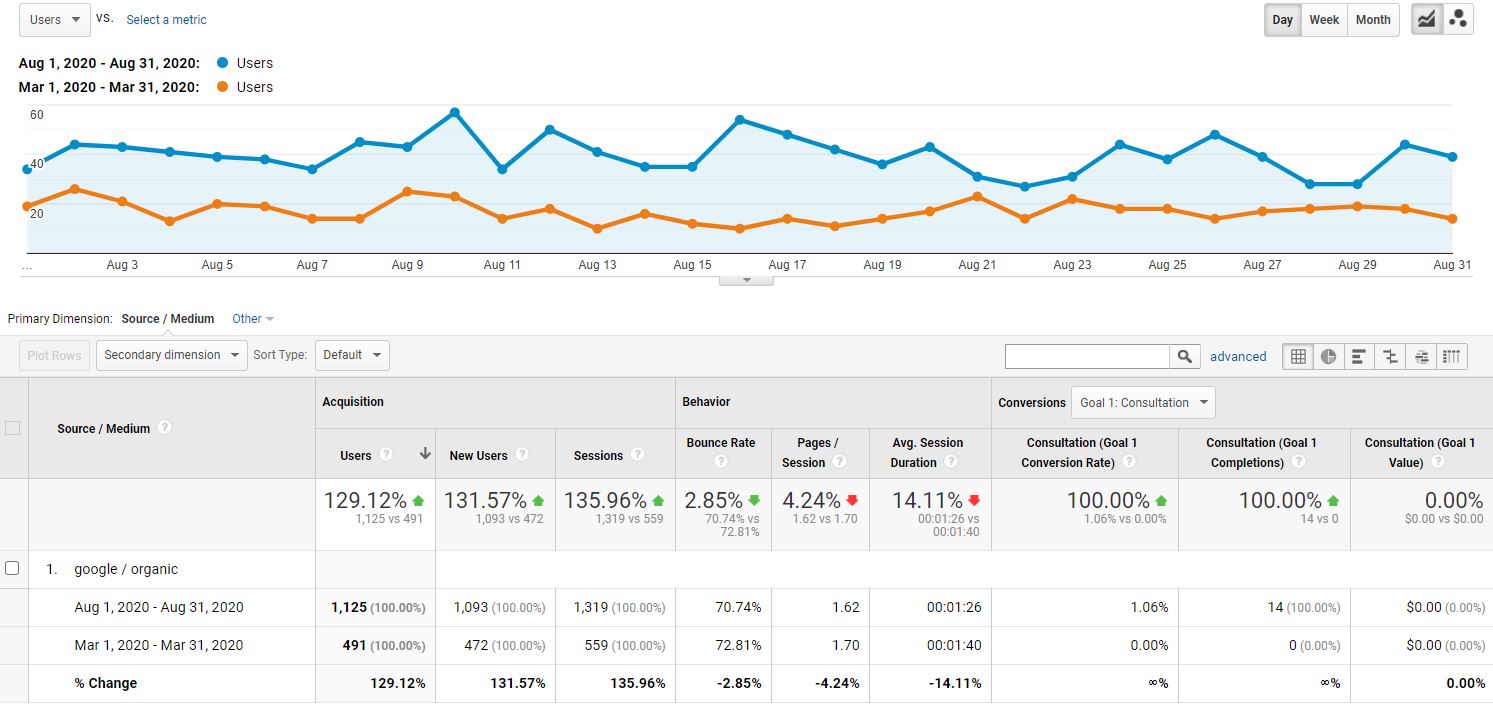Expand the Other primary dimension menu
Viewport: 1493px width, 705px height.
click(253, 319)
